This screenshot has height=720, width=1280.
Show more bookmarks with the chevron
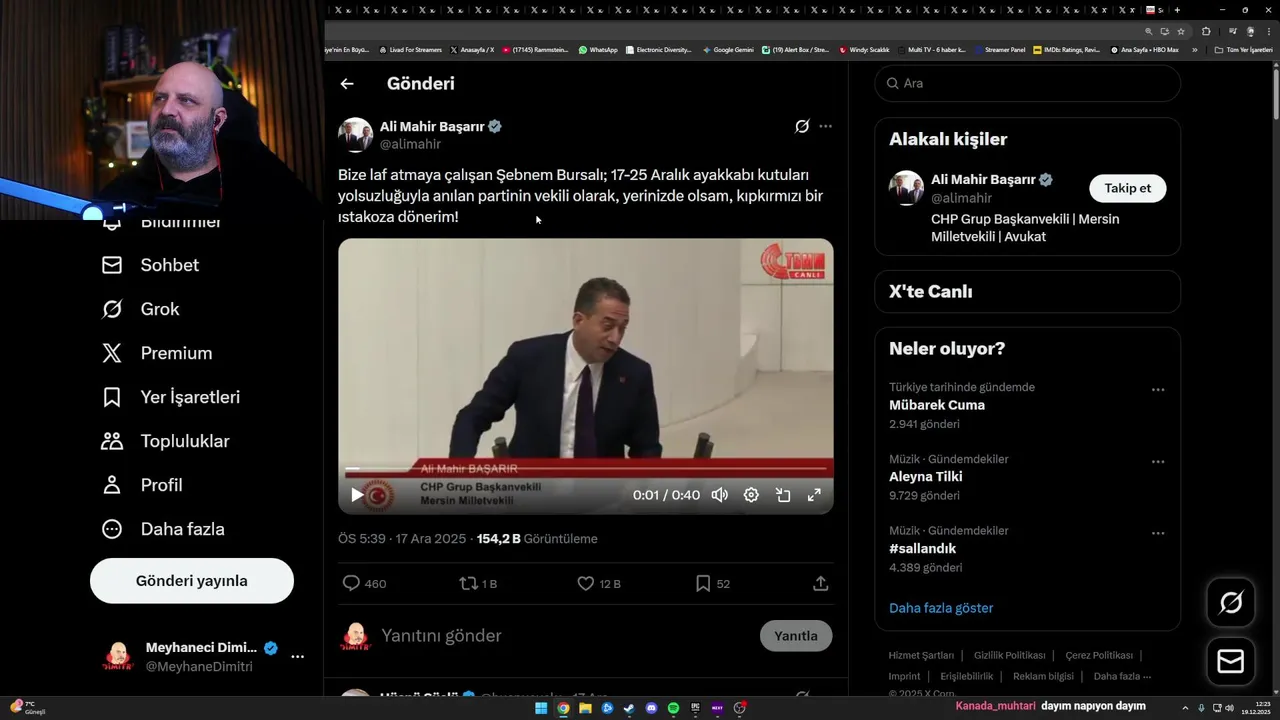tap(1194, 49)
